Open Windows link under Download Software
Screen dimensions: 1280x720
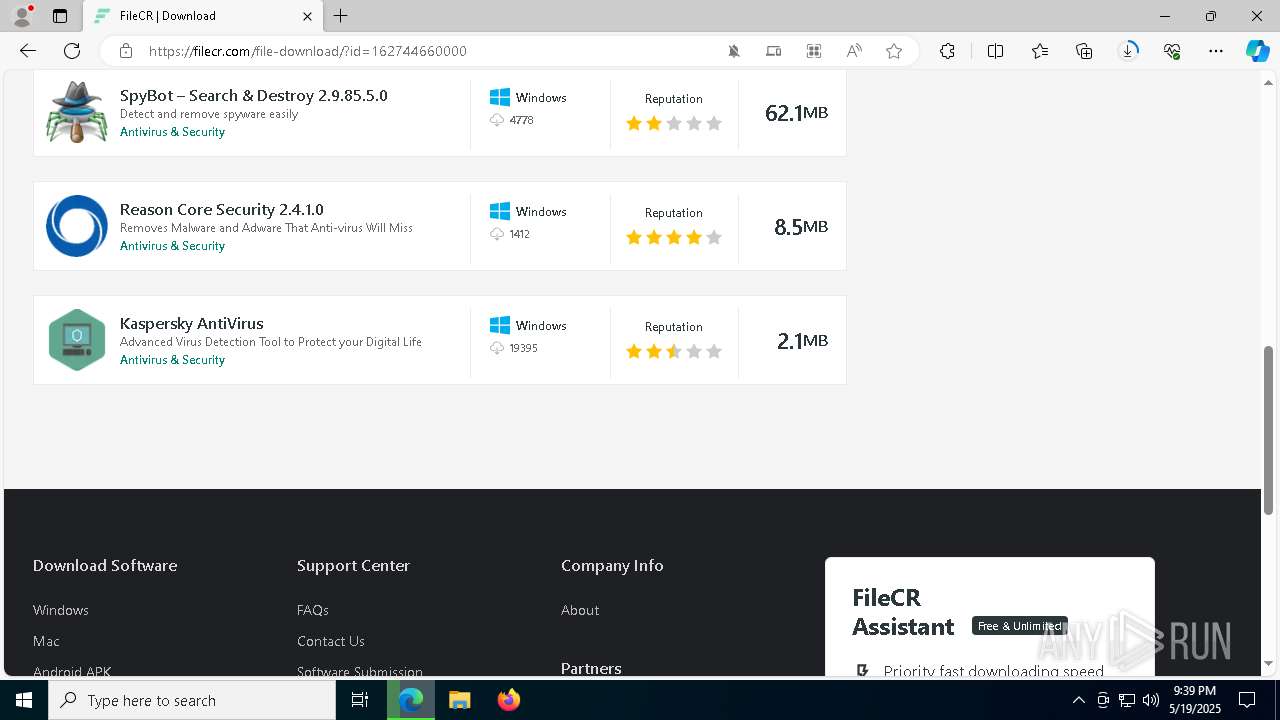click(x=61, y=610)
